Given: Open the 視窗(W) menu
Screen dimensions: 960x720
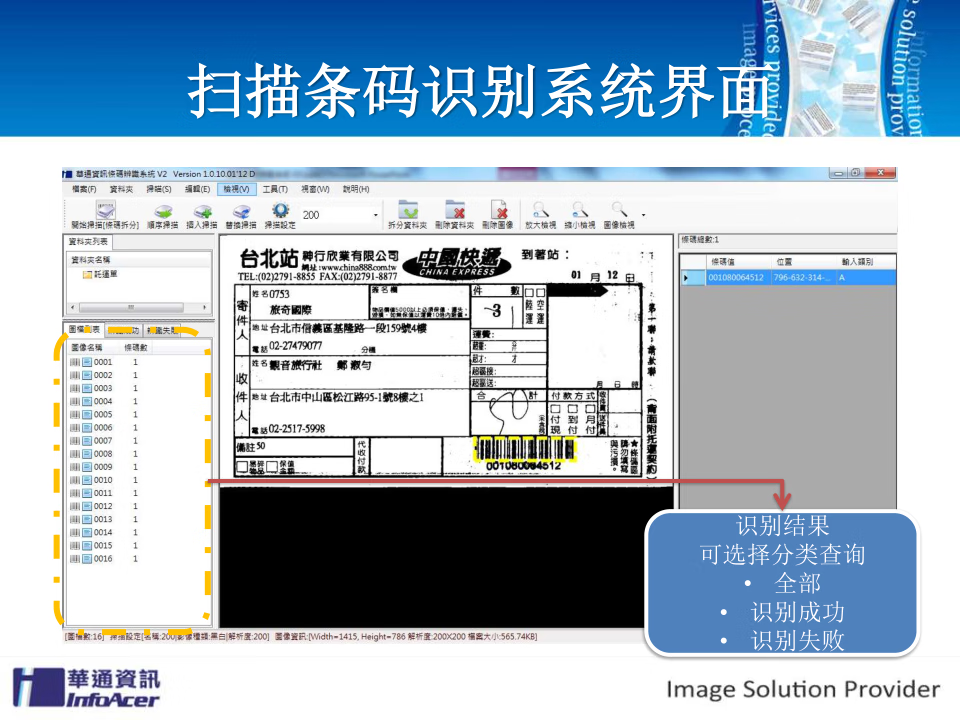Looking at the screenshot, I should pos(315,189).
